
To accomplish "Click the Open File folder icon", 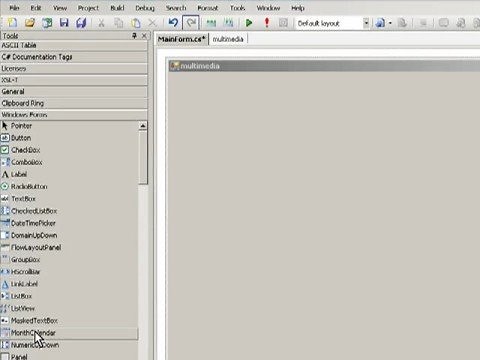I will click(x=30, y=23).
